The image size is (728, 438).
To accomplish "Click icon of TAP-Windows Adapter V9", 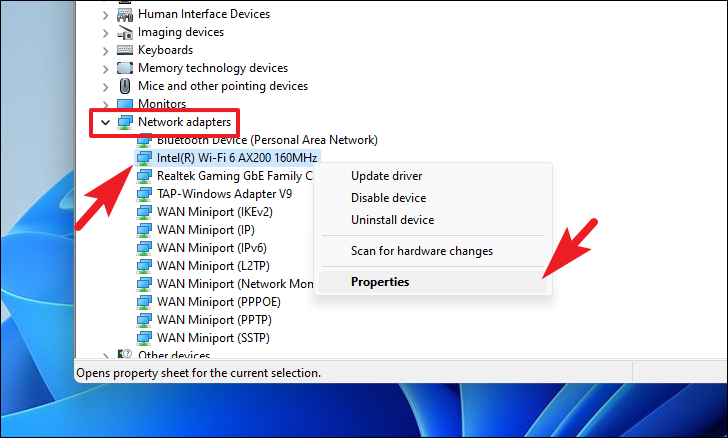I will click(144, 194).
